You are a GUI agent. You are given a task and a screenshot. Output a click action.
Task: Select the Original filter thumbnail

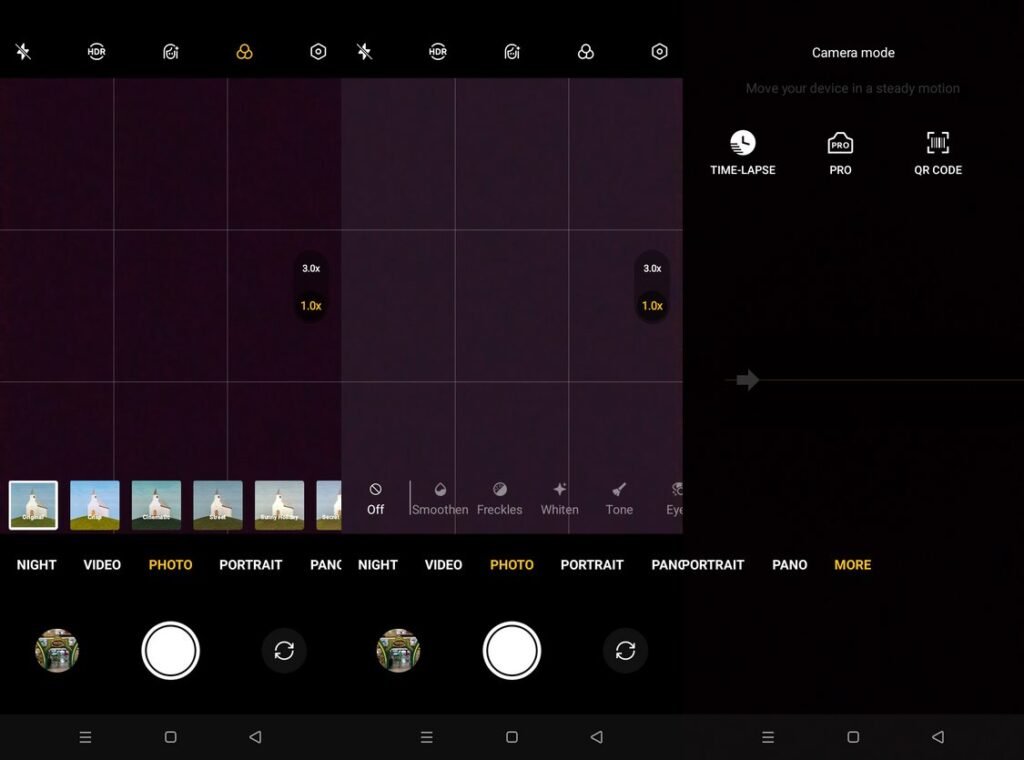pyautogui.click(x=33, y=505)
